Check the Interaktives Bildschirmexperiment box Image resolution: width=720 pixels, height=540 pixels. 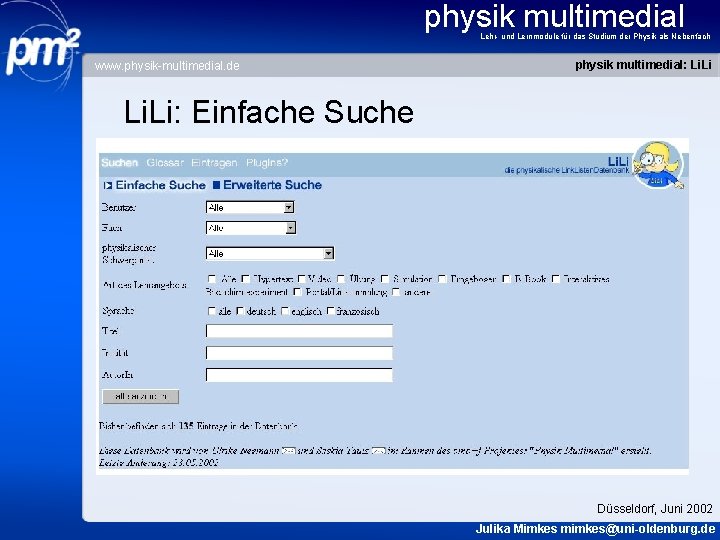point(556,279)
